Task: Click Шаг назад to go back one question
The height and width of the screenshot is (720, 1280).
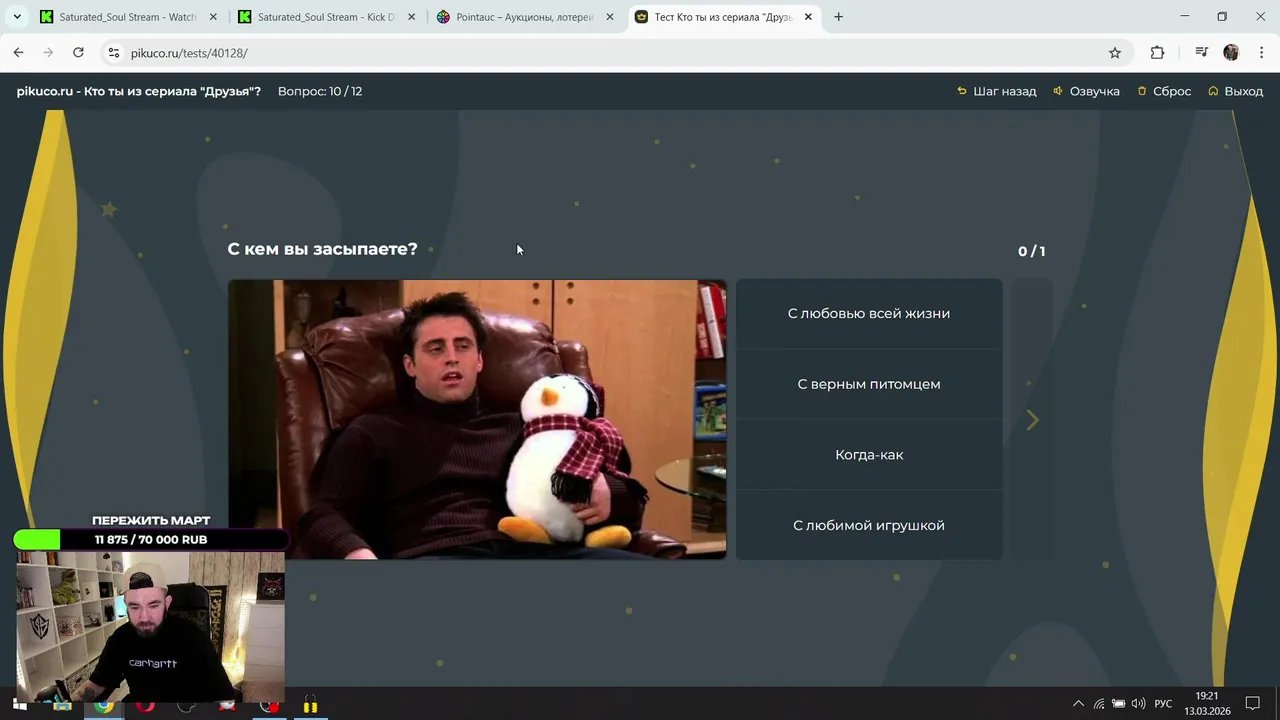Action: point(996,91)
